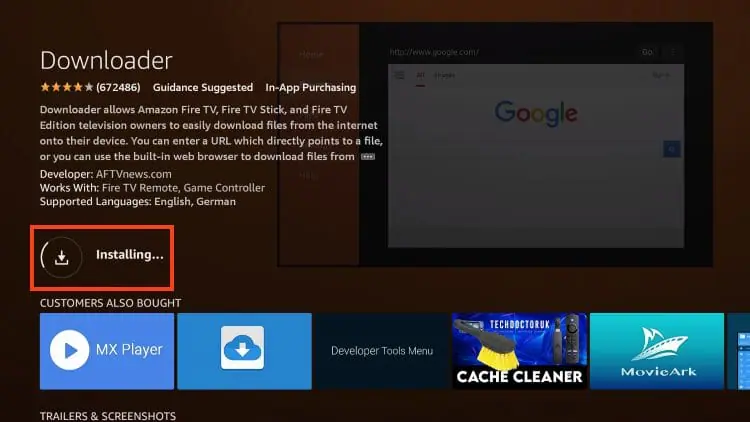Click the hamburger menu icon in browser preview

[400, 74]
